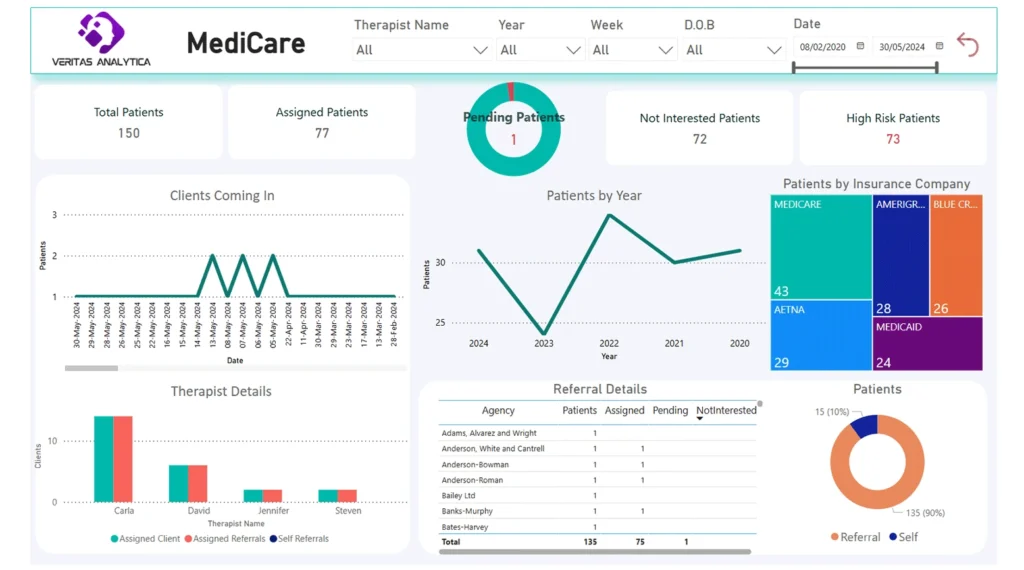The width and height of the screenshot is (1024, 570).
Task: Select the MEDICARE tile in treemap
Action: [x=821, y=247]
